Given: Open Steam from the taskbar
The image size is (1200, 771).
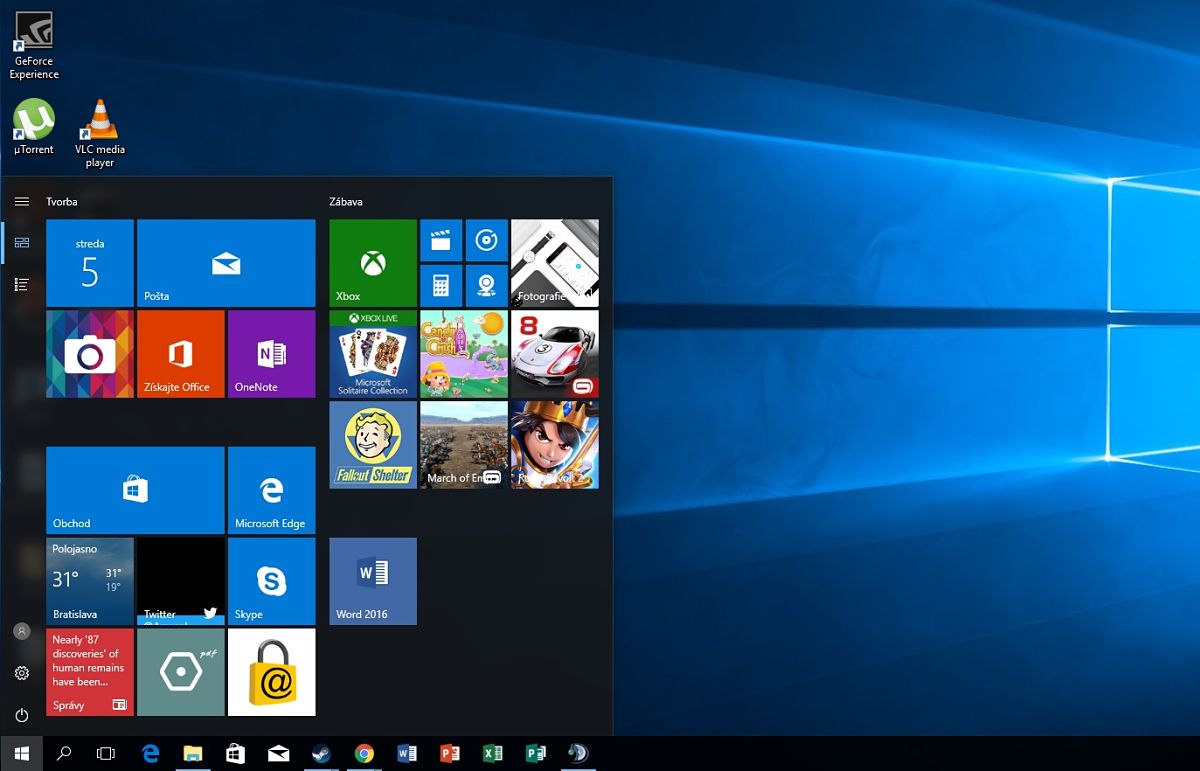Looking at the screenshot, I should 321,754.
